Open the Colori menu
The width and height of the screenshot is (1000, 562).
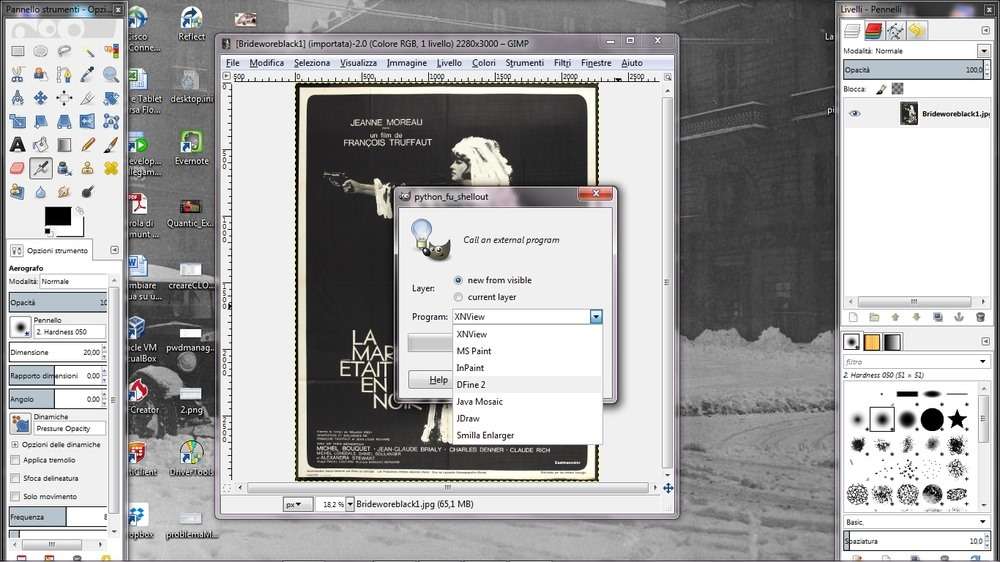tap(483, 63)
